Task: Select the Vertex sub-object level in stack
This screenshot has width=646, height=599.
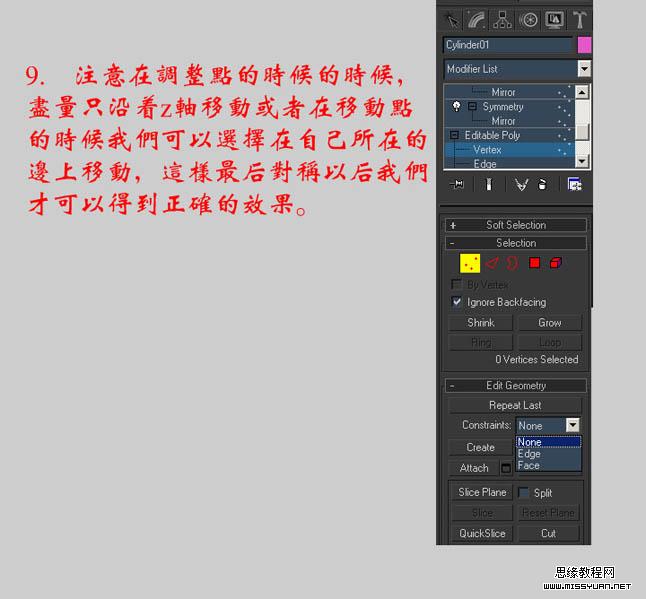Action: tap(487, 150)
